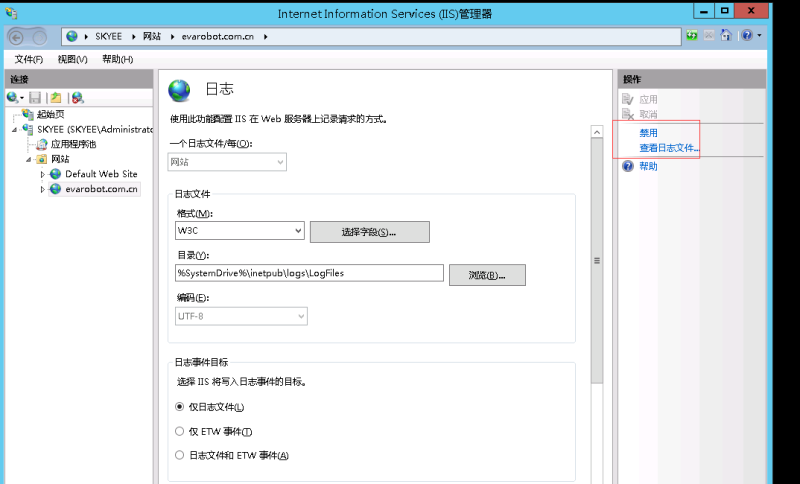Click the 选择字段(S)... button
Viewport: 800px width, 484px height.
click(x=369, y=232)
